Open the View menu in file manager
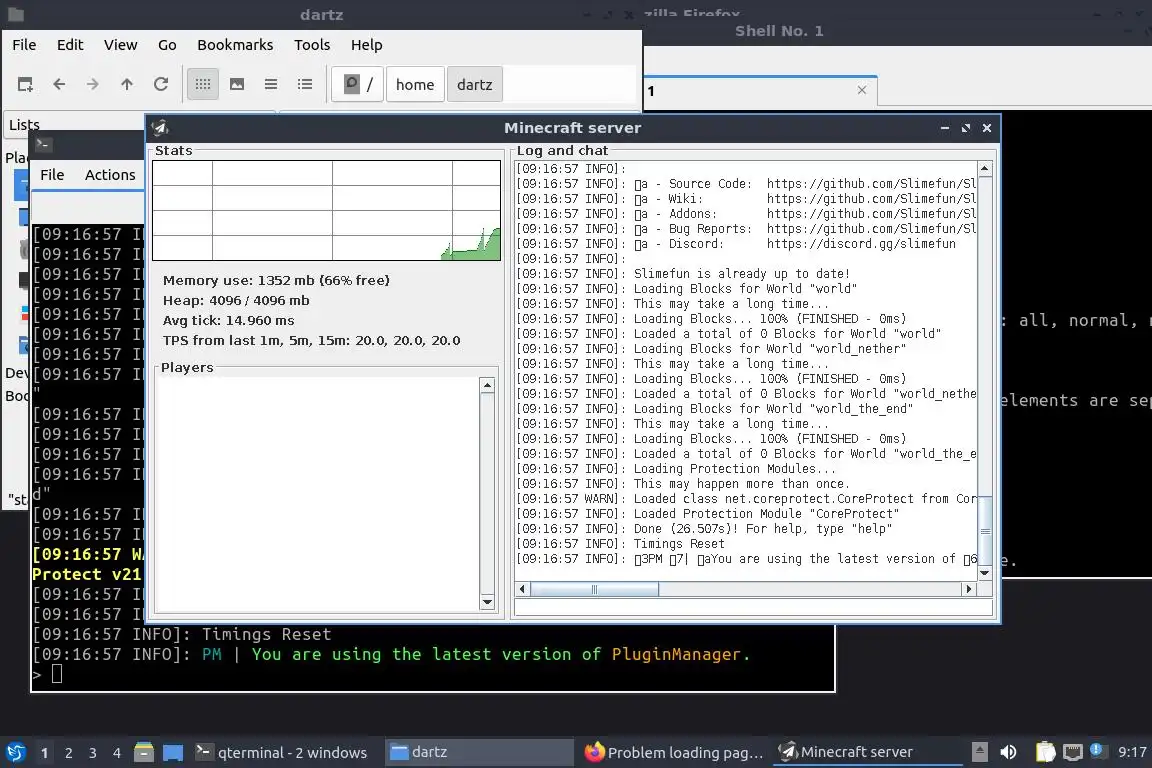Screen dimensions: 1152x768 point(120,45)
